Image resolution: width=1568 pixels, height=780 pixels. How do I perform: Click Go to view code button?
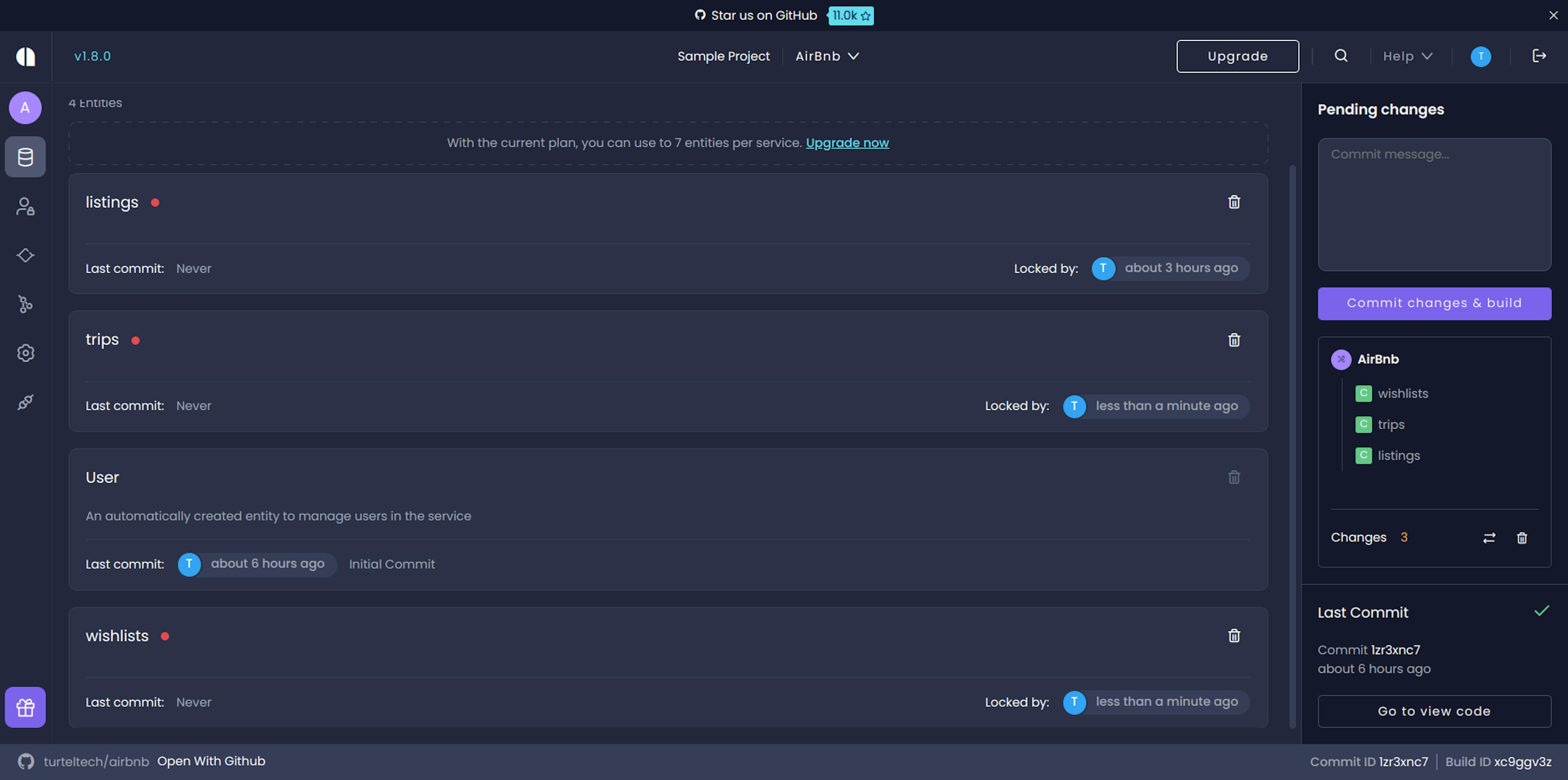point(1434,711)
